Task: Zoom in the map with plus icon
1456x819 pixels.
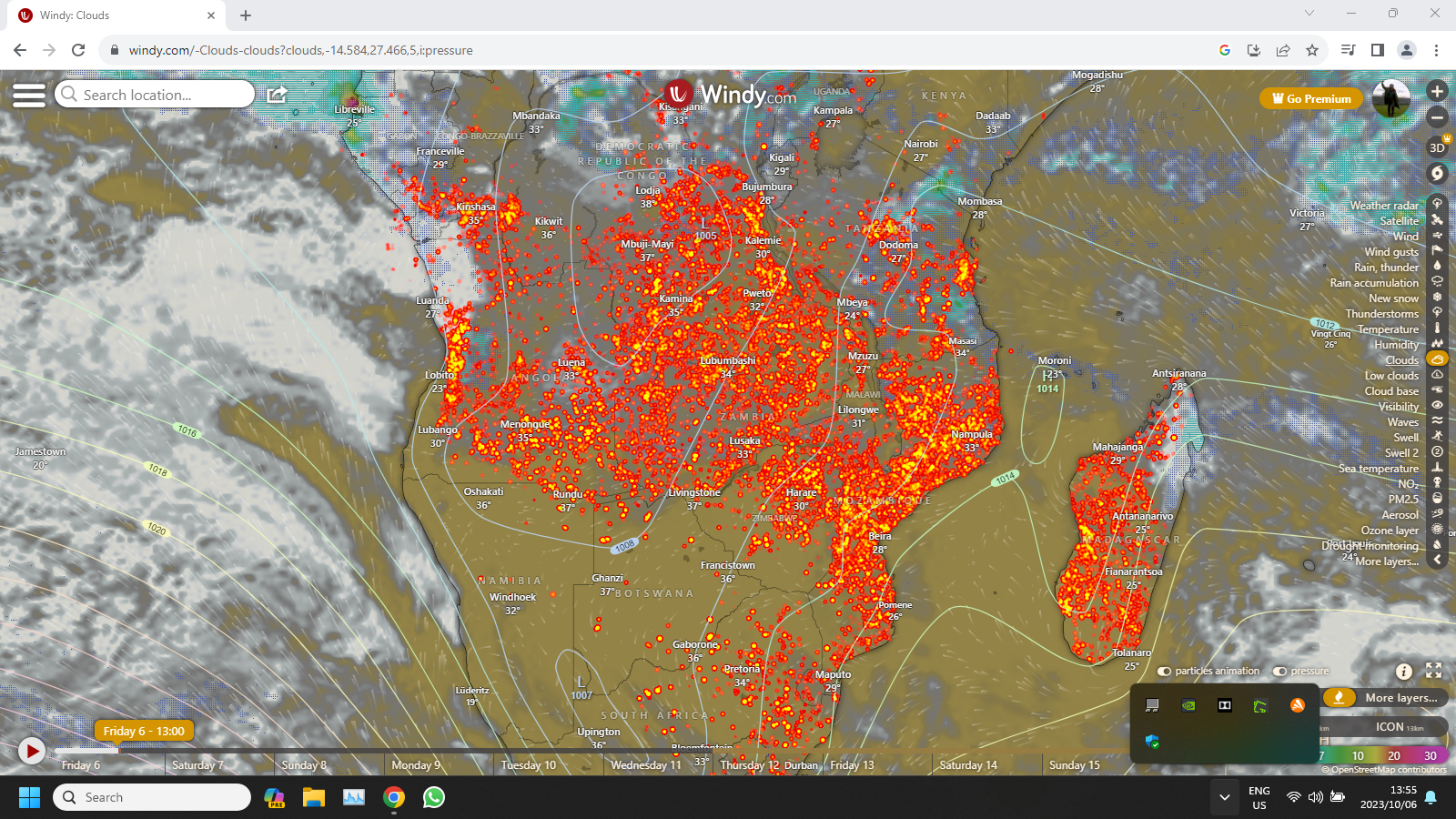Action: point(1437,91)
